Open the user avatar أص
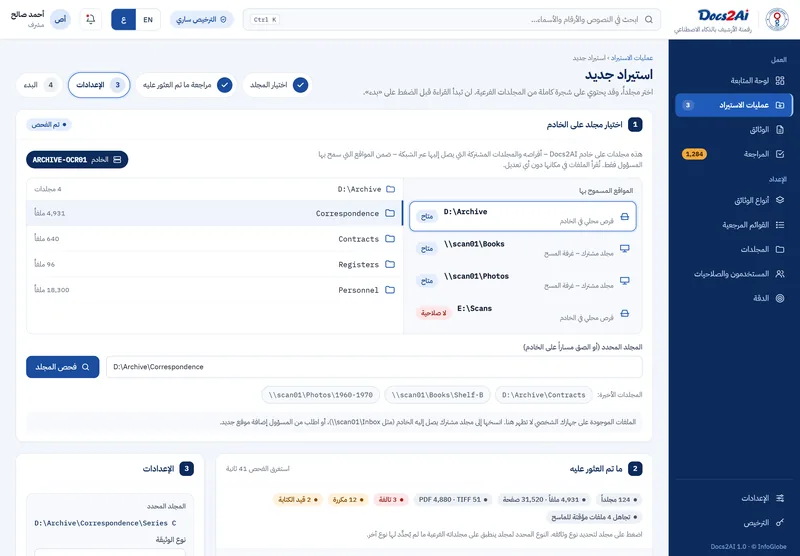This screenshot has width=800, height=556. click(60, 19)
